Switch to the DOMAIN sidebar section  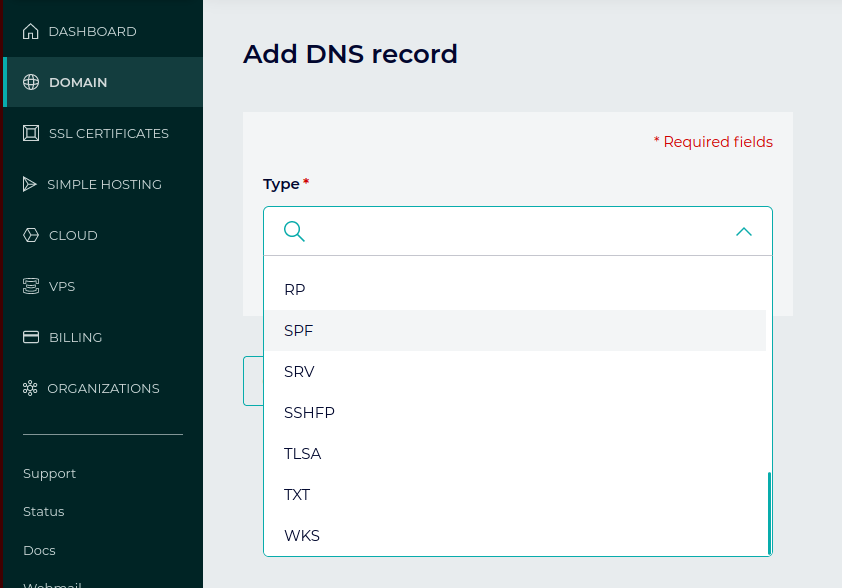point(78,82)
